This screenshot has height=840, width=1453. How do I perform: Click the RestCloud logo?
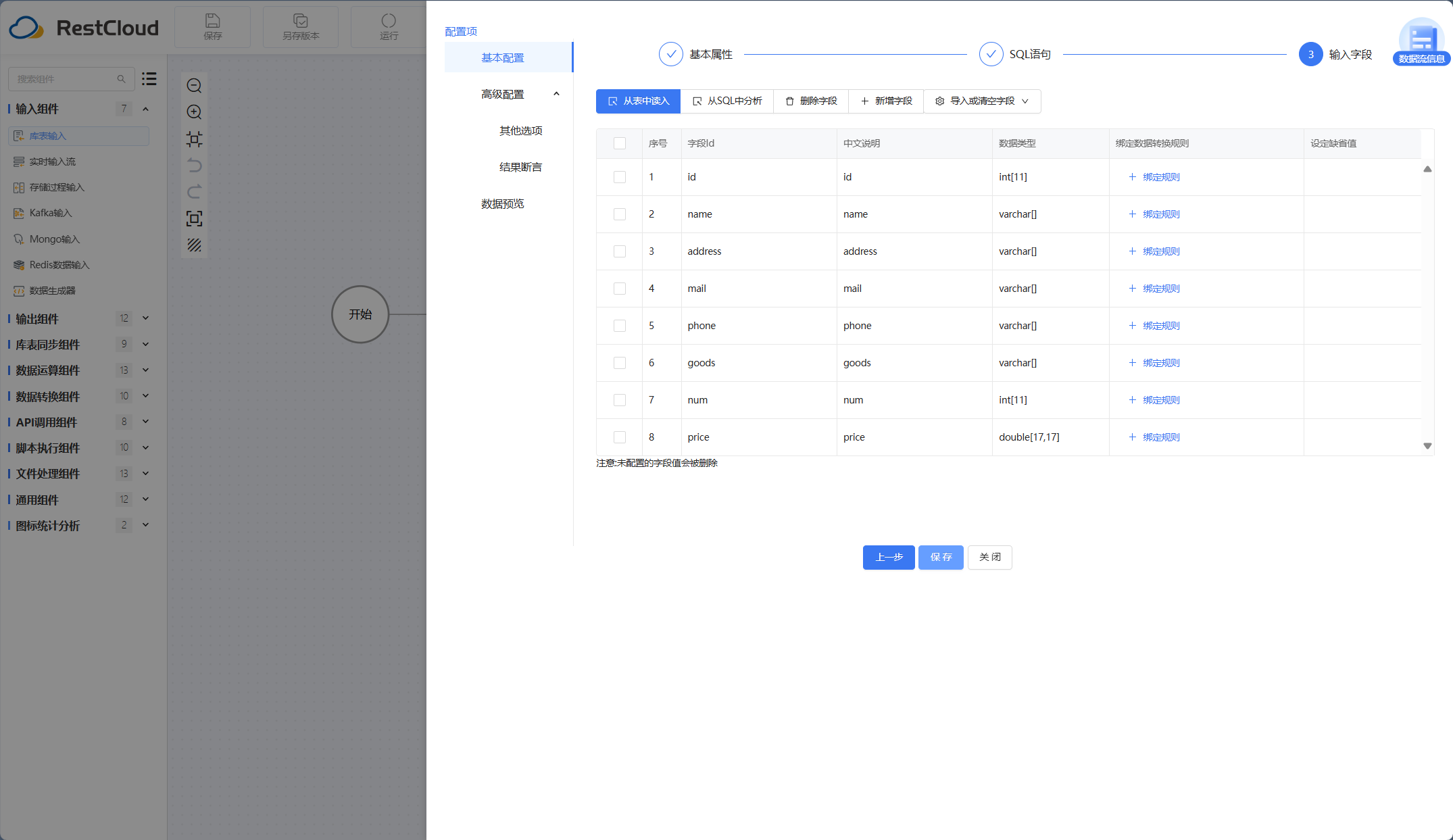84,28
